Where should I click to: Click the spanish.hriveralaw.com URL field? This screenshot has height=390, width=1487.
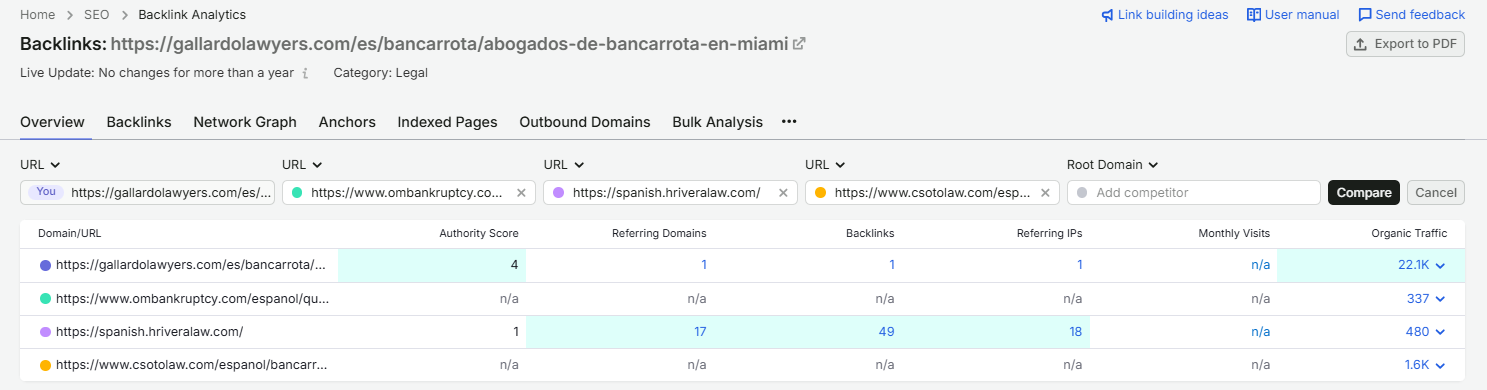pos(671,192)
